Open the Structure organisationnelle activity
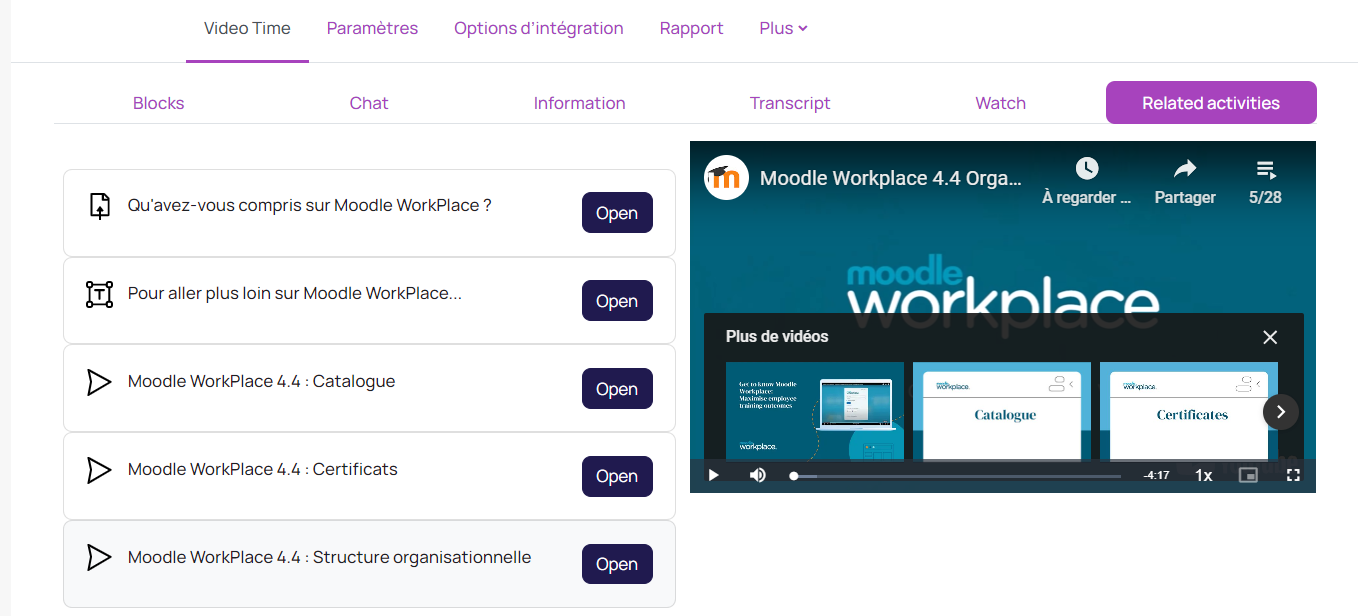This screenshot has height=616, width=1358. (x=617, y=564)
